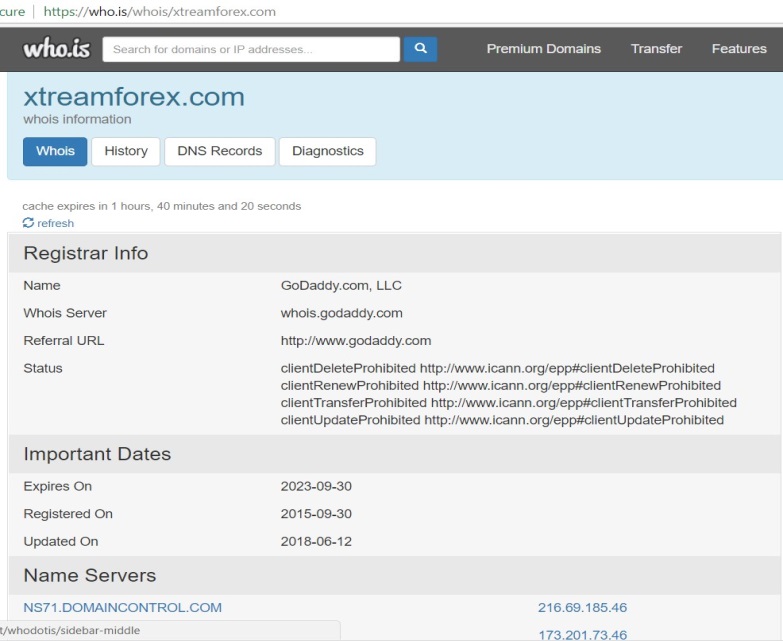Click the blue magnifier search button

pyautogui.click(x=420, y=49)
